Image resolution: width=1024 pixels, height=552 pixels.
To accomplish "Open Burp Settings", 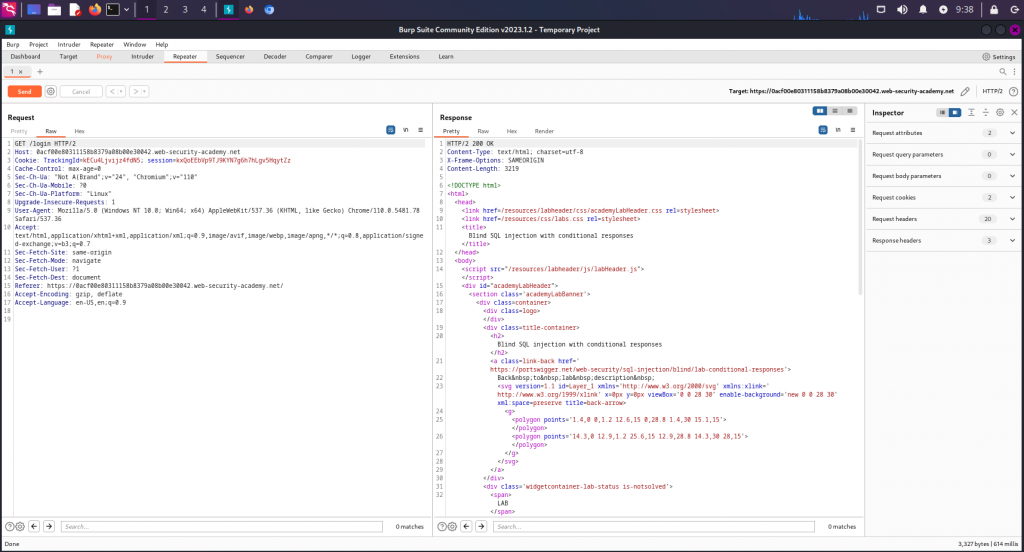I will tap(999, 57).
